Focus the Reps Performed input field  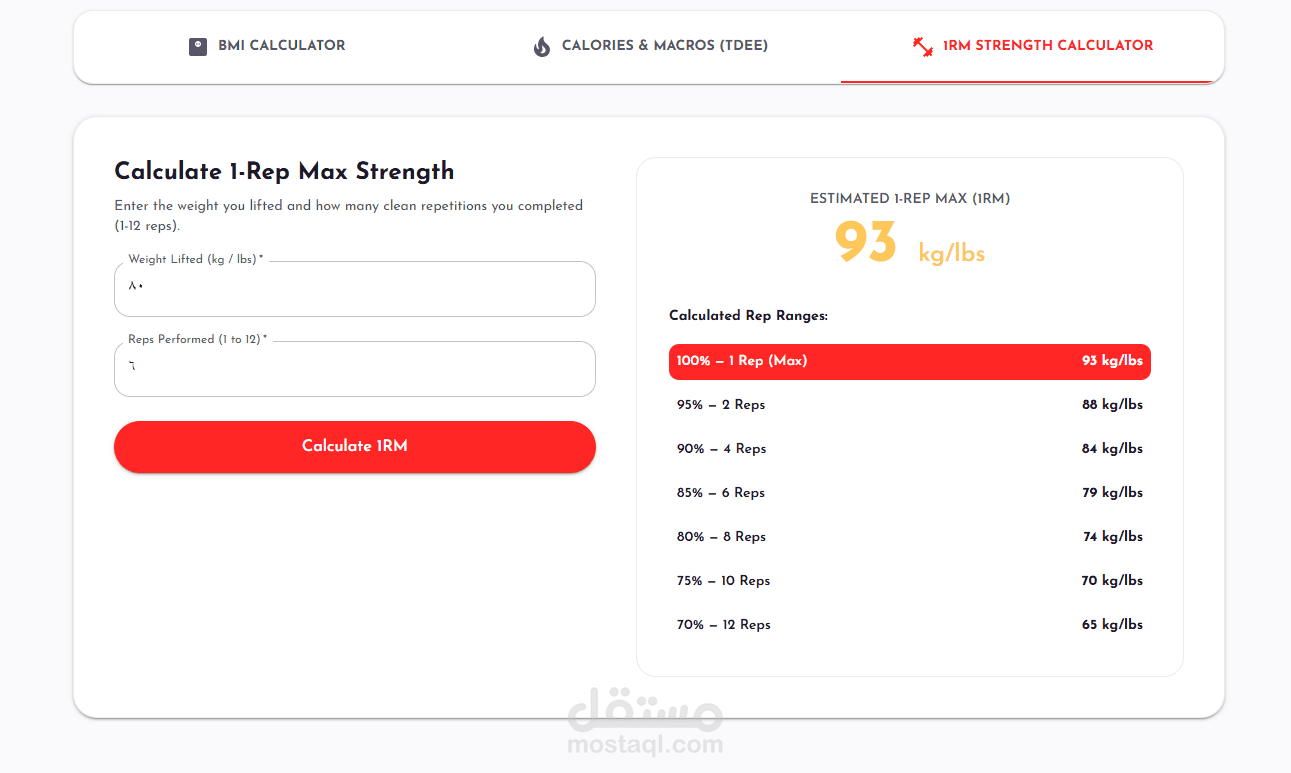[x=355, y=369]
